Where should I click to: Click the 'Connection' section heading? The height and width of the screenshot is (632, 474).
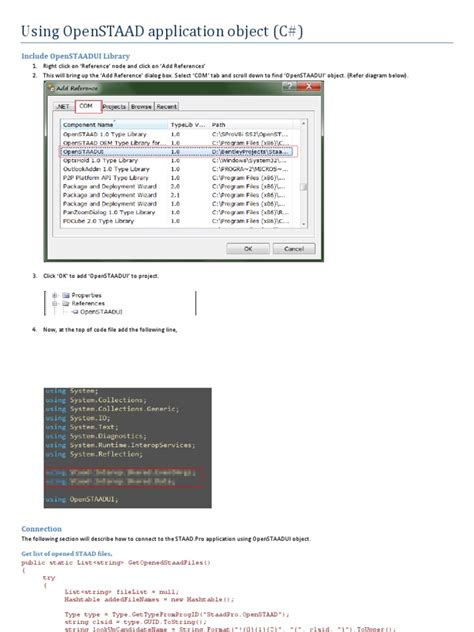tap(42, 529)
